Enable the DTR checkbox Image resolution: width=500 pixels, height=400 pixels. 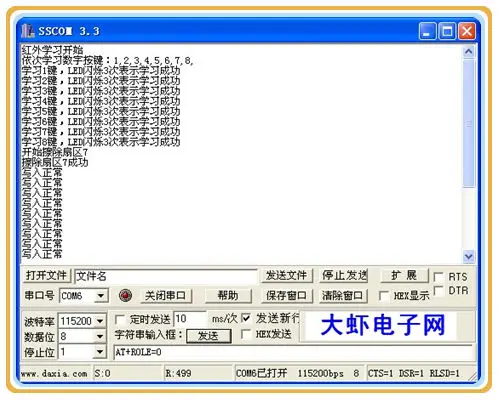pos(438,291)
